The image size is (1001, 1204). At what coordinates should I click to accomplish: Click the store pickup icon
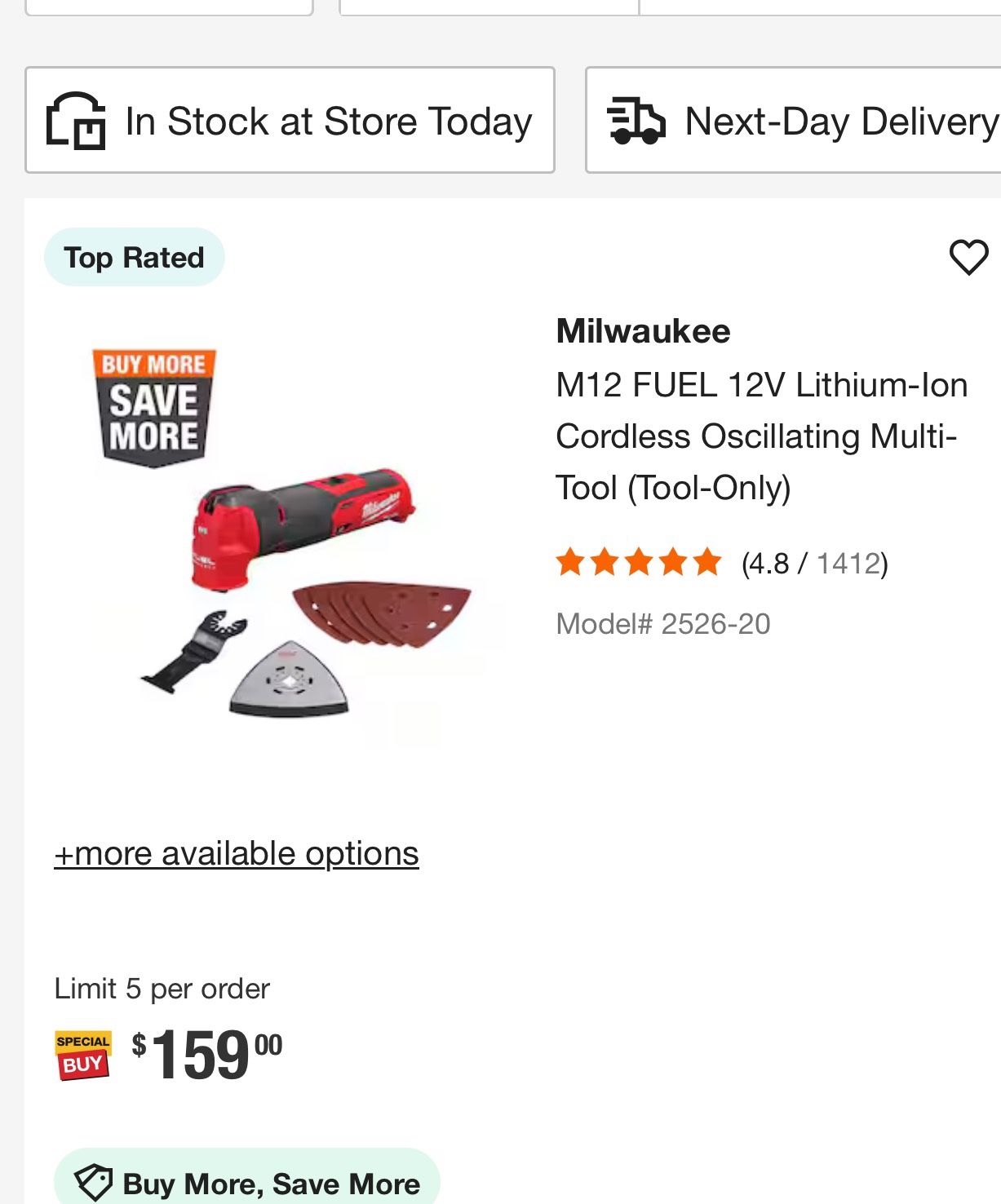click(76, 121)
